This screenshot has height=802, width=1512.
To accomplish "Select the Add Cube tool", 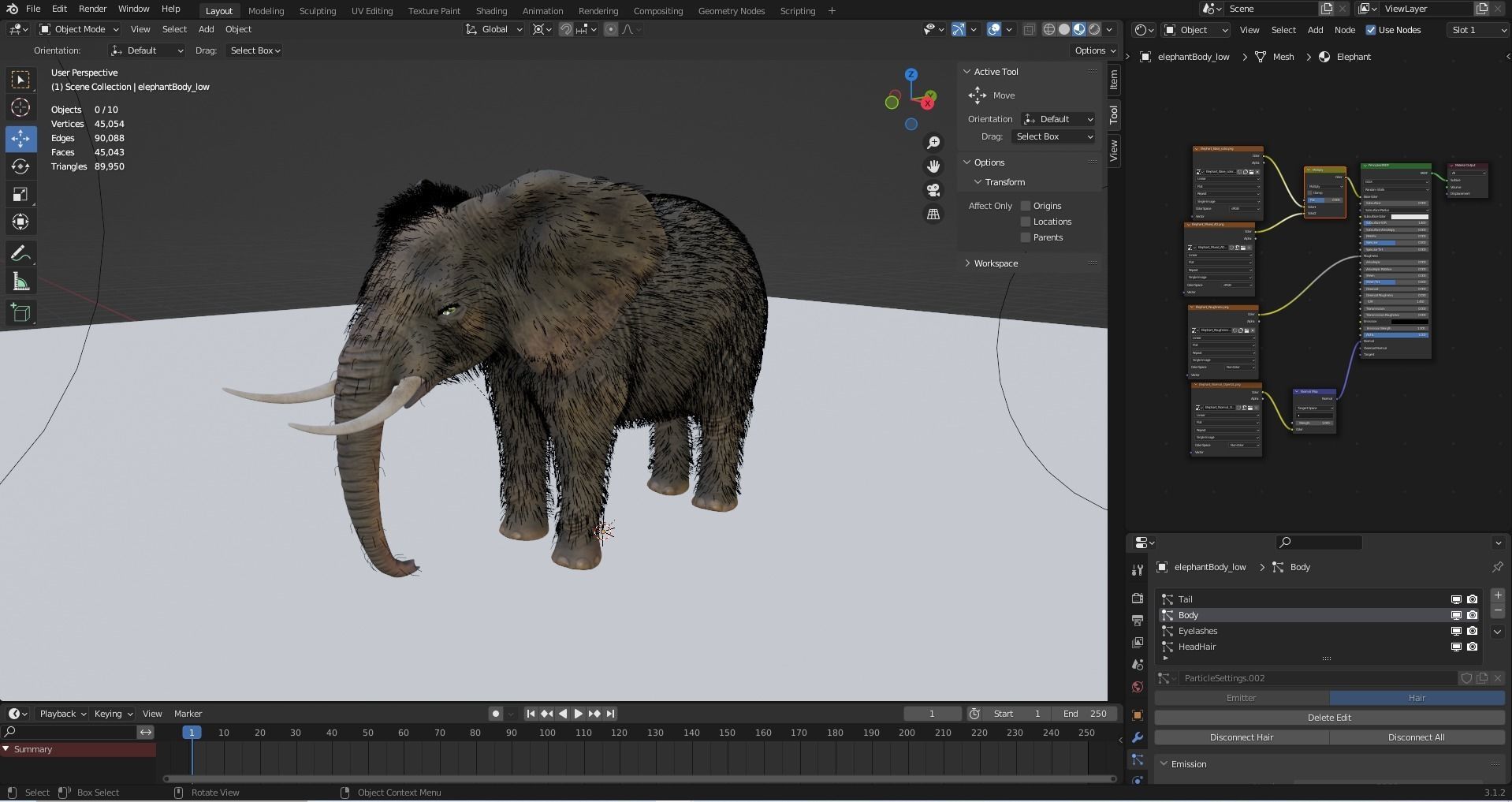I will [20, 312].
